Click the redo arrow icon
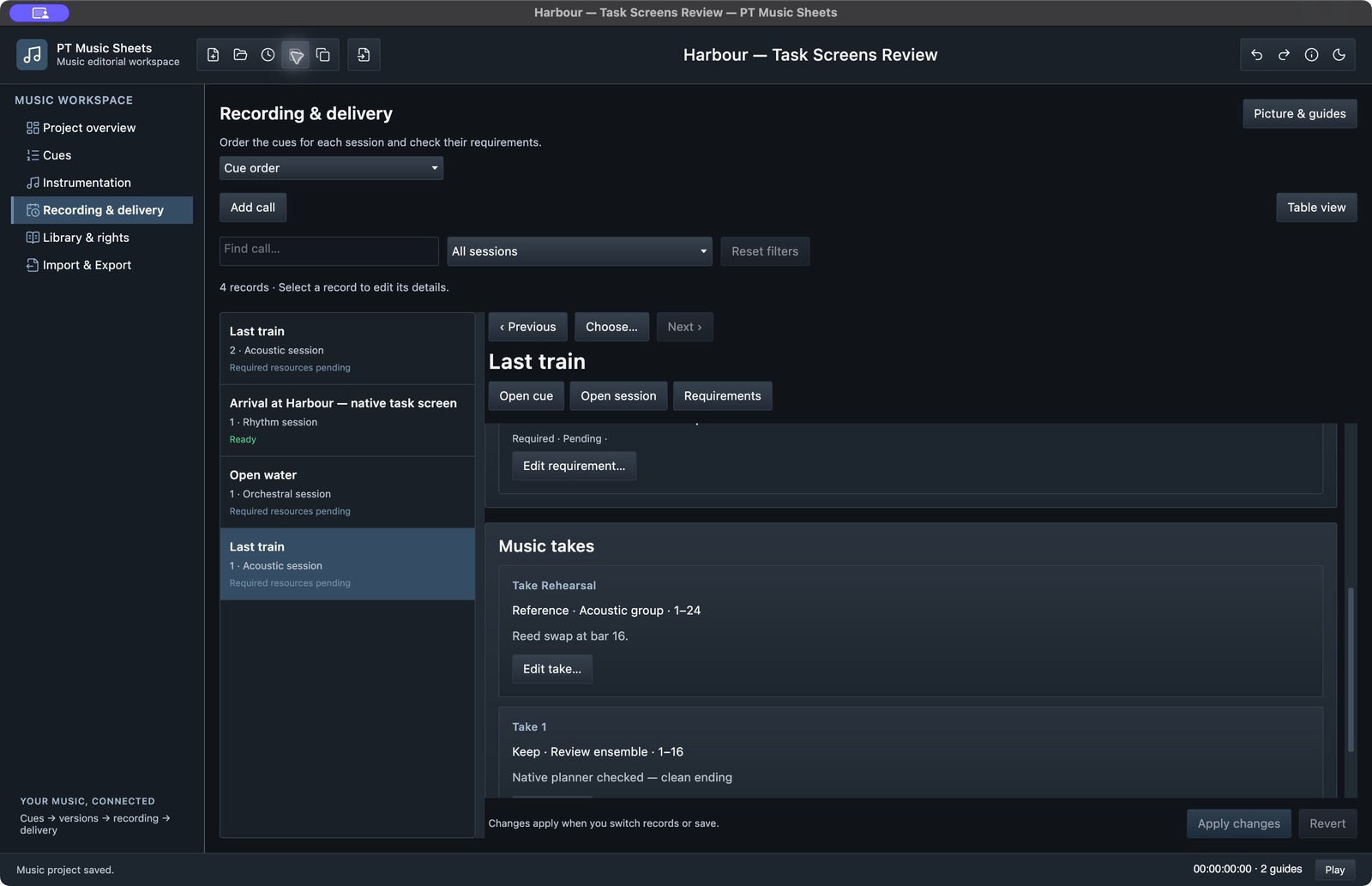Image resolution: width=1372 pixels, height=886 pixels. [x=1284, y=55]
